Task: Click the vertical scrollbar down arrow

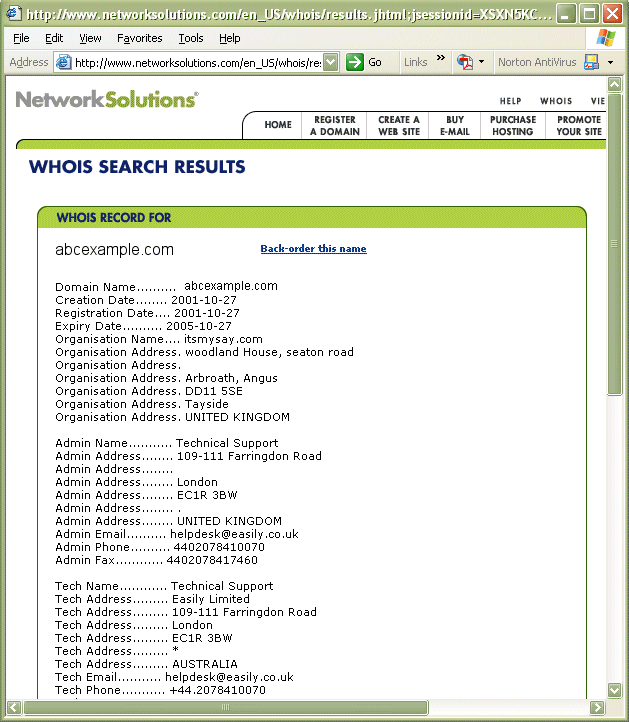Action: [614, 689]
